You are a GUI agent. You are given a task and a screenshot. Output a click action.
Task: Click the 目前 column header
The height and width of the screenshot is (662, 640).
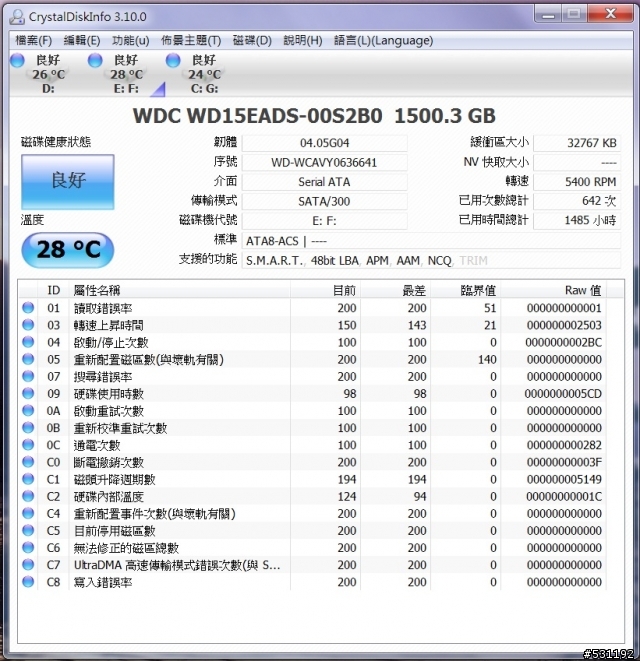click(x=325, y=290)
